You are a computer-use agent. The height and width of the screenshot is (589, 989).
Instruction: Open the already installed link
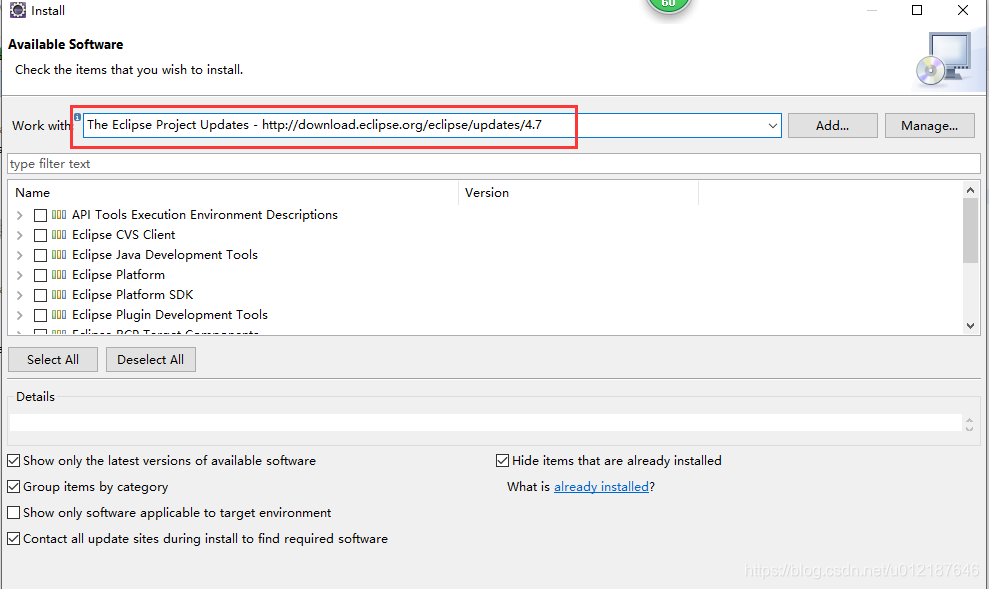(x=601, y=487)
